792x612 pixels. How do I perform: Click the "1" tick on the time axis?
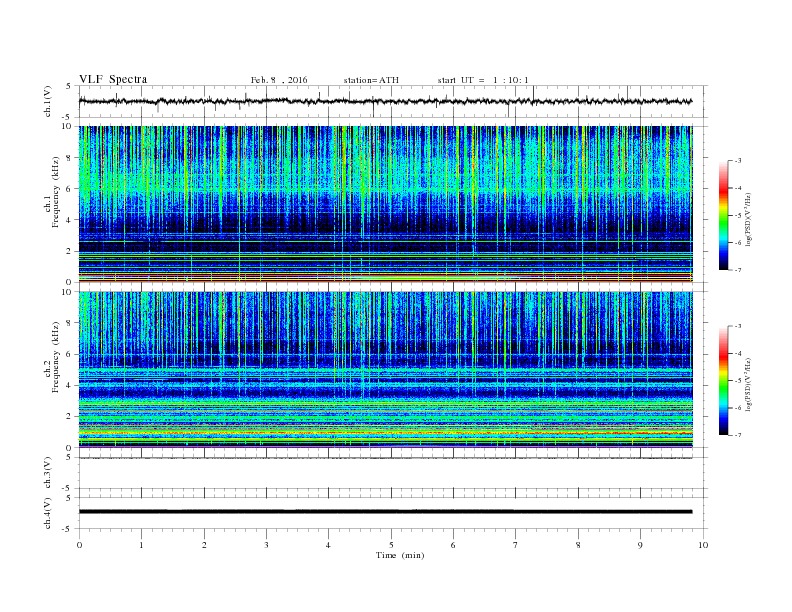pos(141,545)
